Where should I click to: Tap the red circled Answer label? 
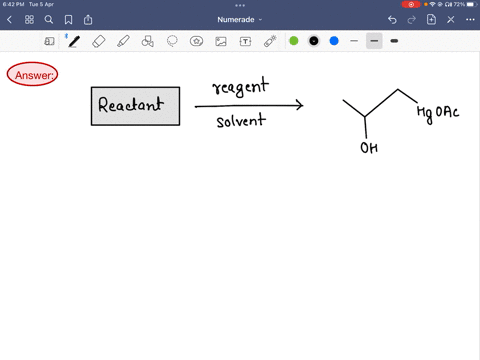pos(32,74)
